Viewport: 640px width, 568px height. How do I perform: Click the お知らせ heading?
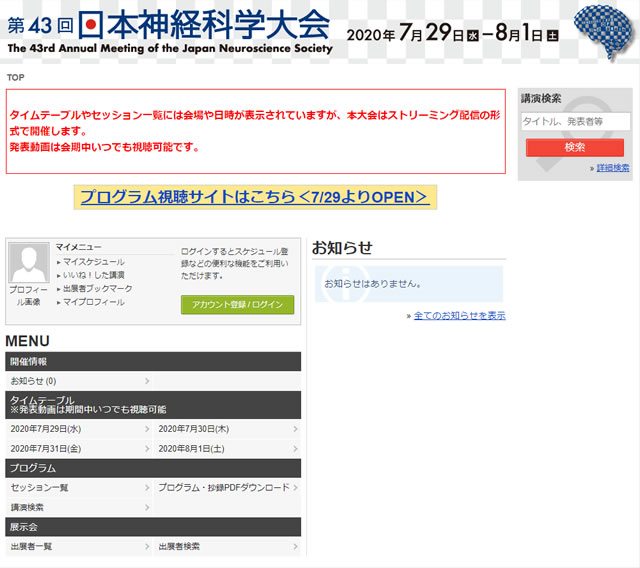(342, 248)
